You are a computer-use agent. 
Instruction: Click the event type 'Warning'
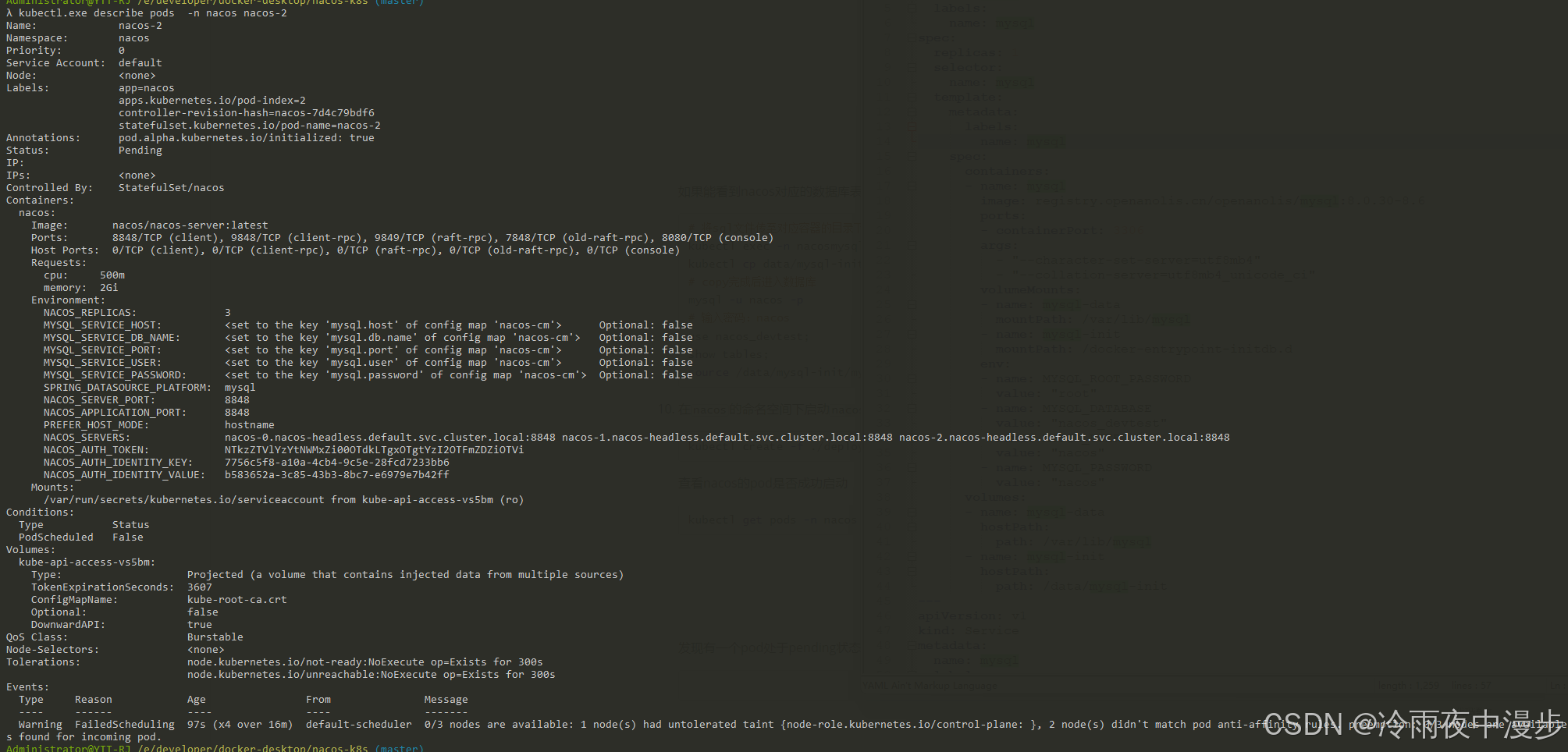(x=41, y=725)
